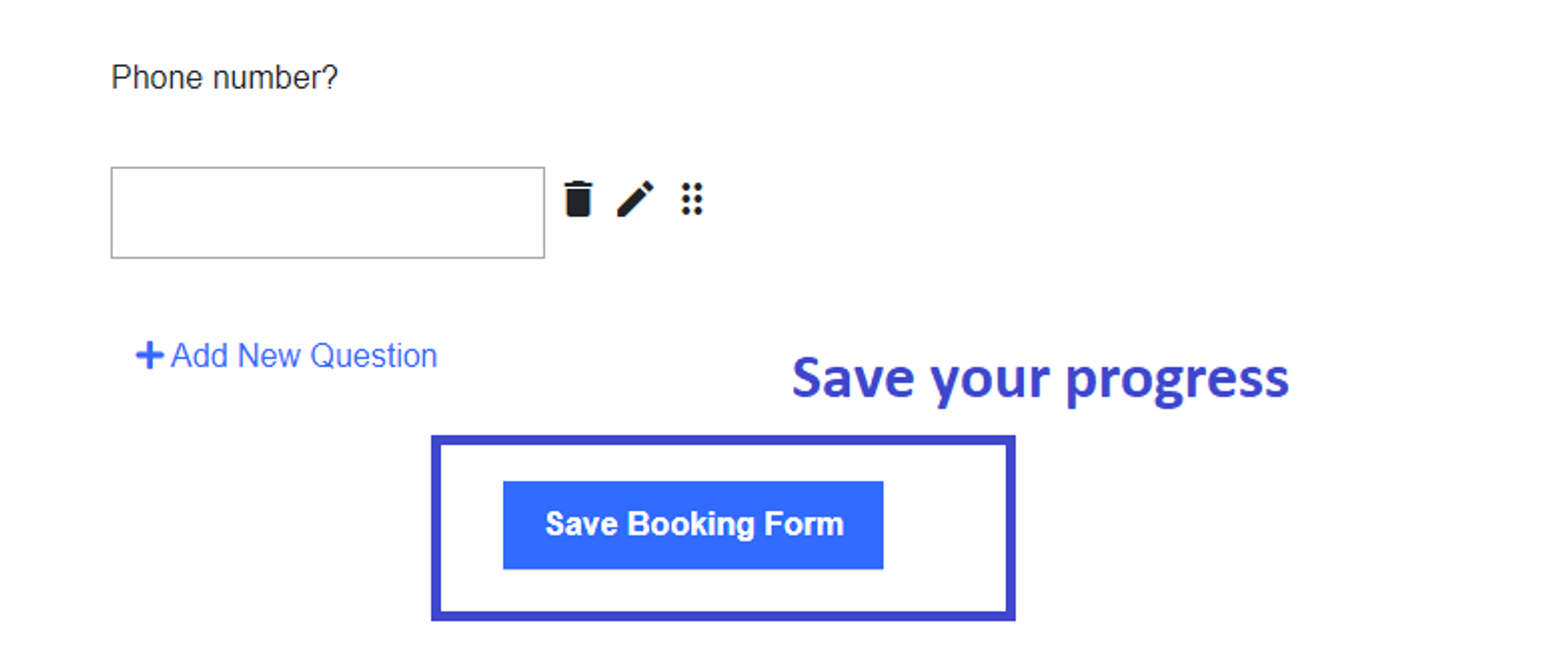1560x659 pixels.
Task: Remove the phone field via the bin icon
Action: [x=578, y=198]
